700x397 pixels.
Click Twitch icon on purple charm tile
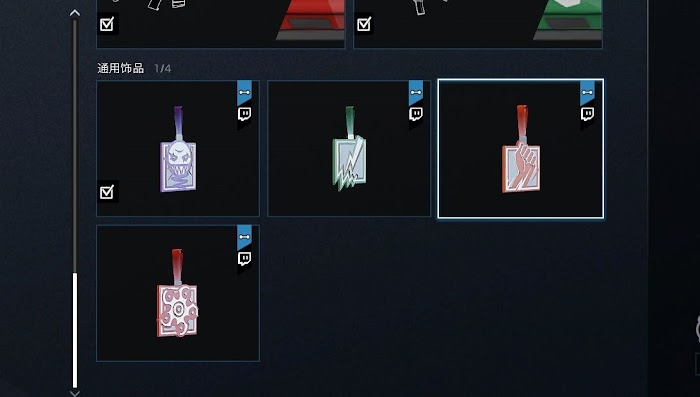(244, 114)
